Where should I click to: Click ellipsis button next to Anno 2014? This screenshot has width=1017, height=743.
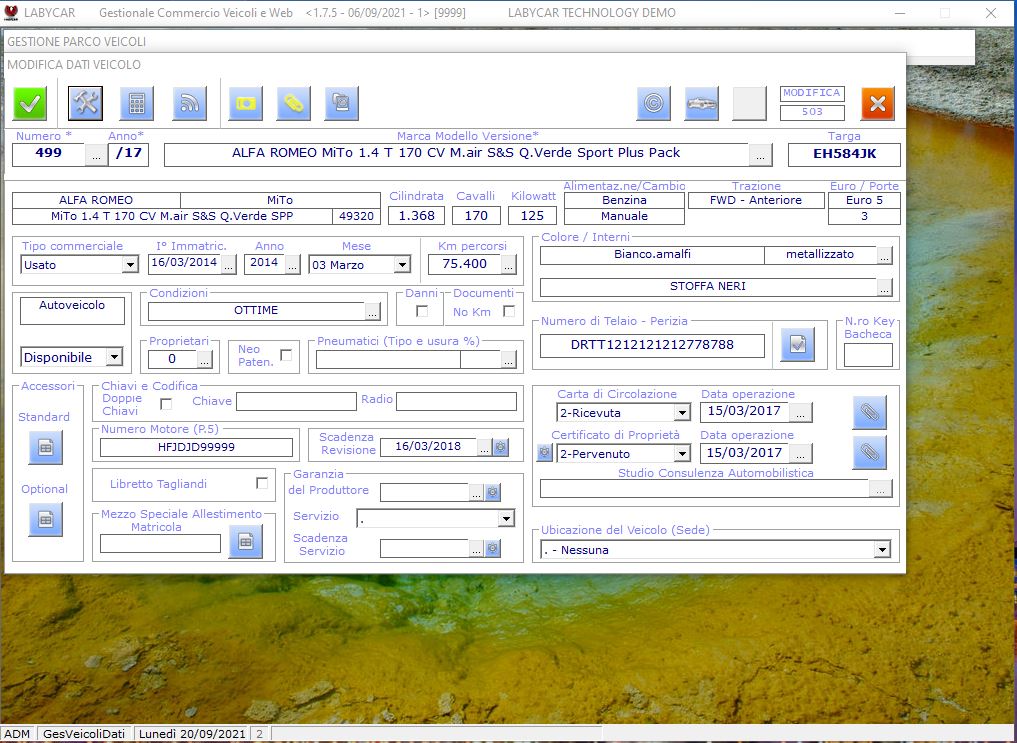(293, 265)
